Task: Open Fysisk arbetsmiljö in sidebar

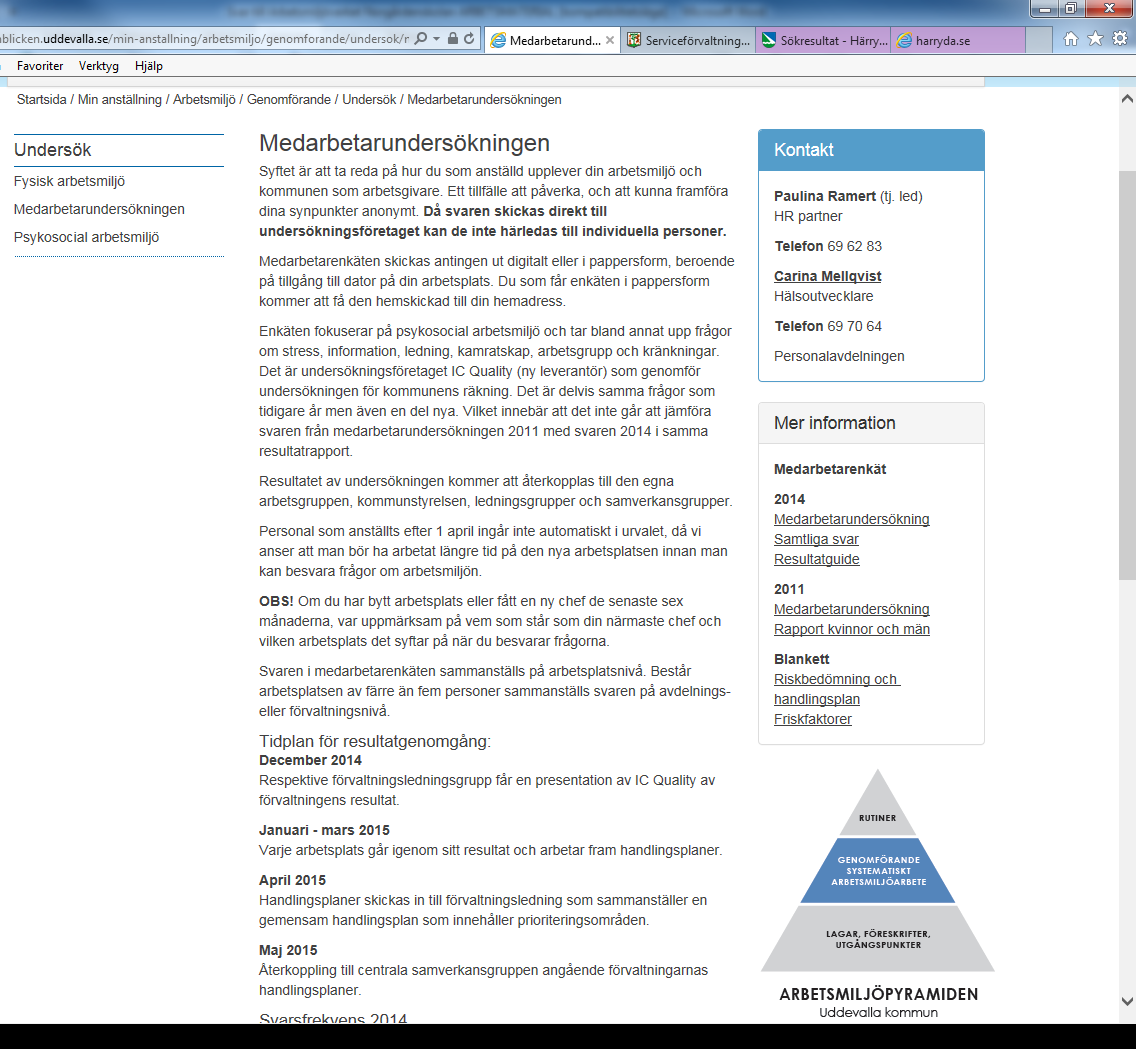Action: (x=70, y=181)
